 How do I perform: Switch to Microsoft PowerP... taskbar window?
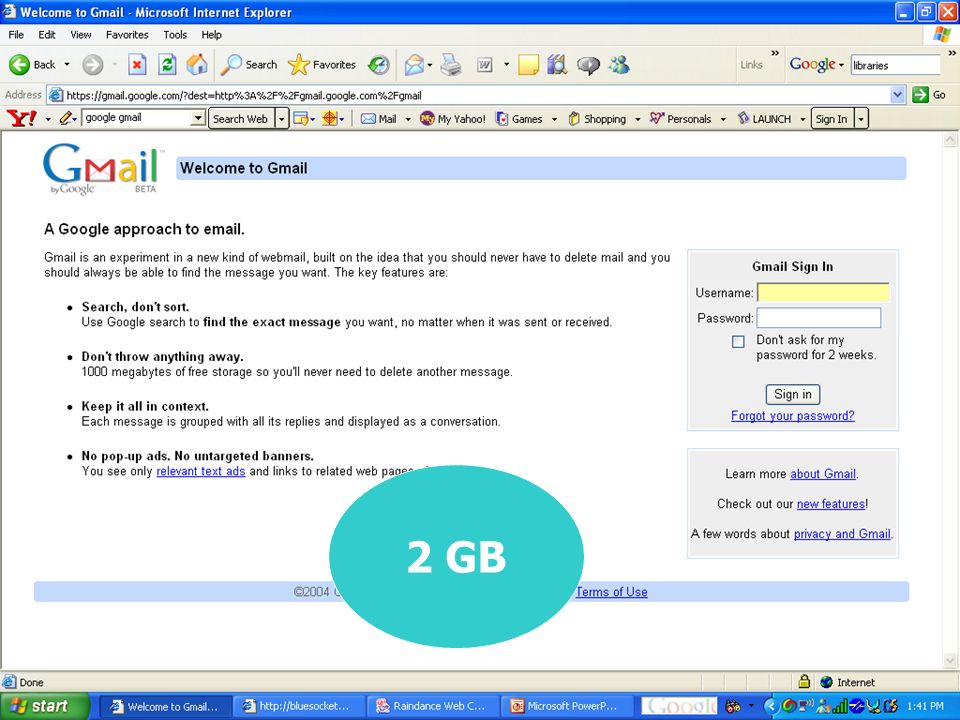click(567, 706)
